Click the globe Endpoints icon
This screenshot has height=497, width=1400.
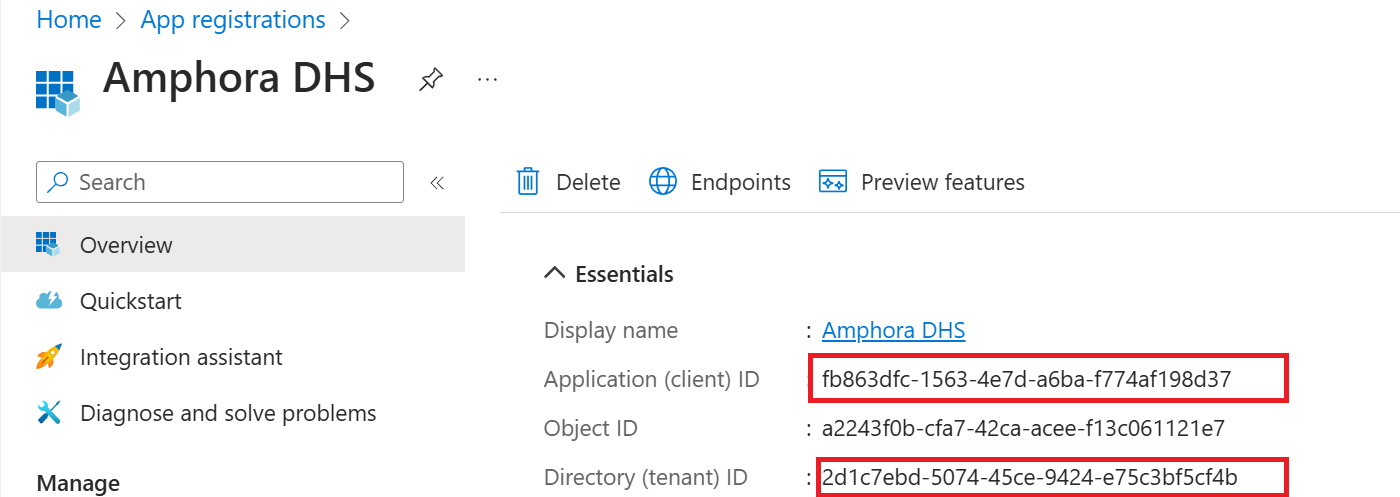tap(663, 182)
